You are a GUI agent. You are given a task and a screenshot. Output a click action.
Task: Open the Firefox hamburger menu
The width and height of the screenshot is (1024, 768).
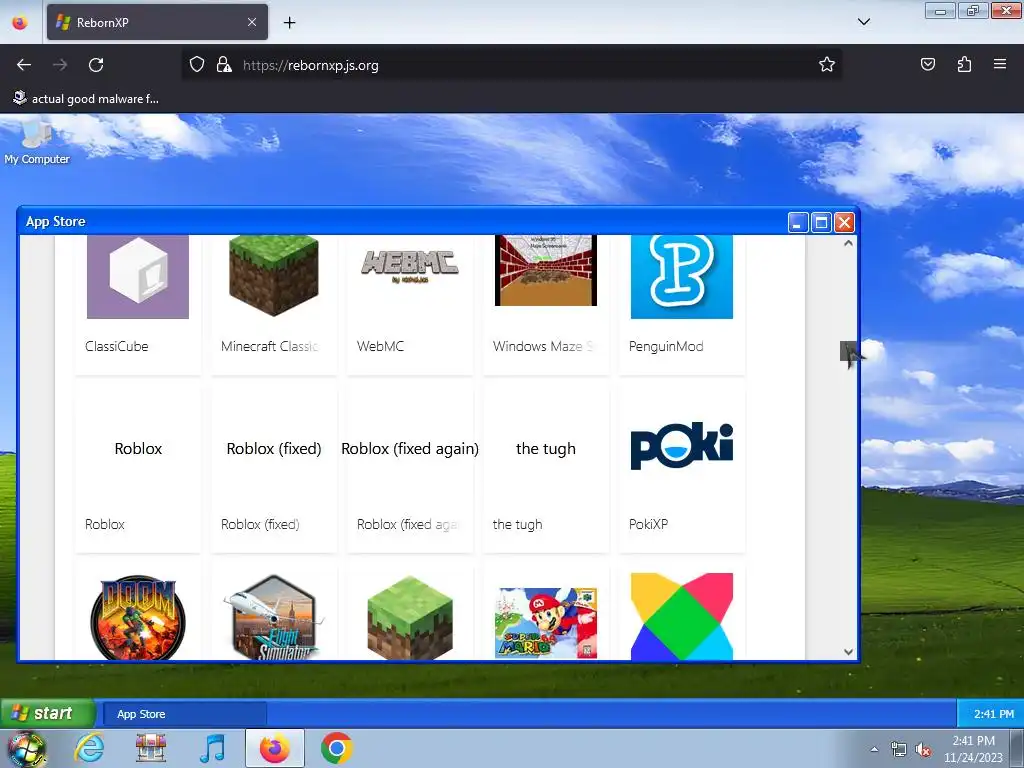click(x=1000, y=64)
